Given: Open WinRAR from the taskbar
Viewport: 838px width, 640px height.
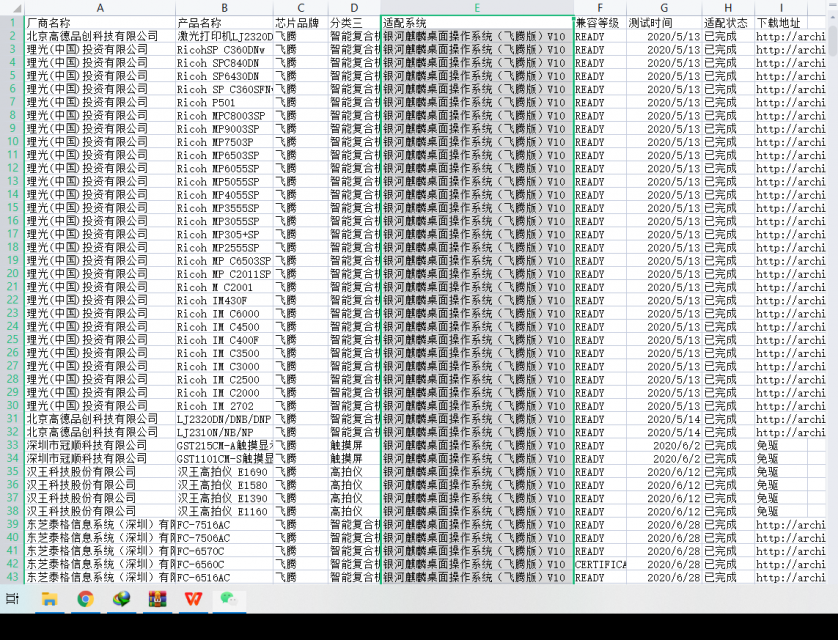Looking at the screenshot, I should [158, 599].
